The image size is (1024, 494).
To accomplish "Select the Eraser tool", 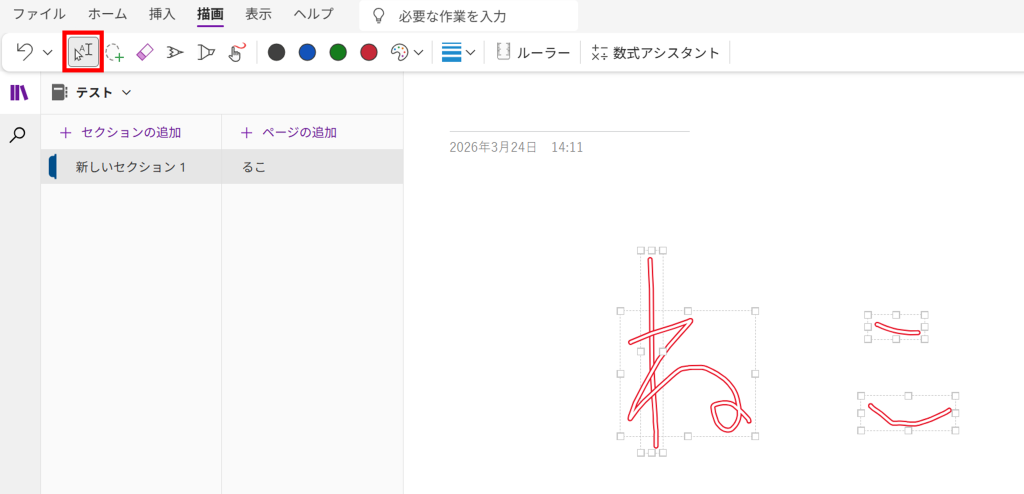I will tap(144, 52).
